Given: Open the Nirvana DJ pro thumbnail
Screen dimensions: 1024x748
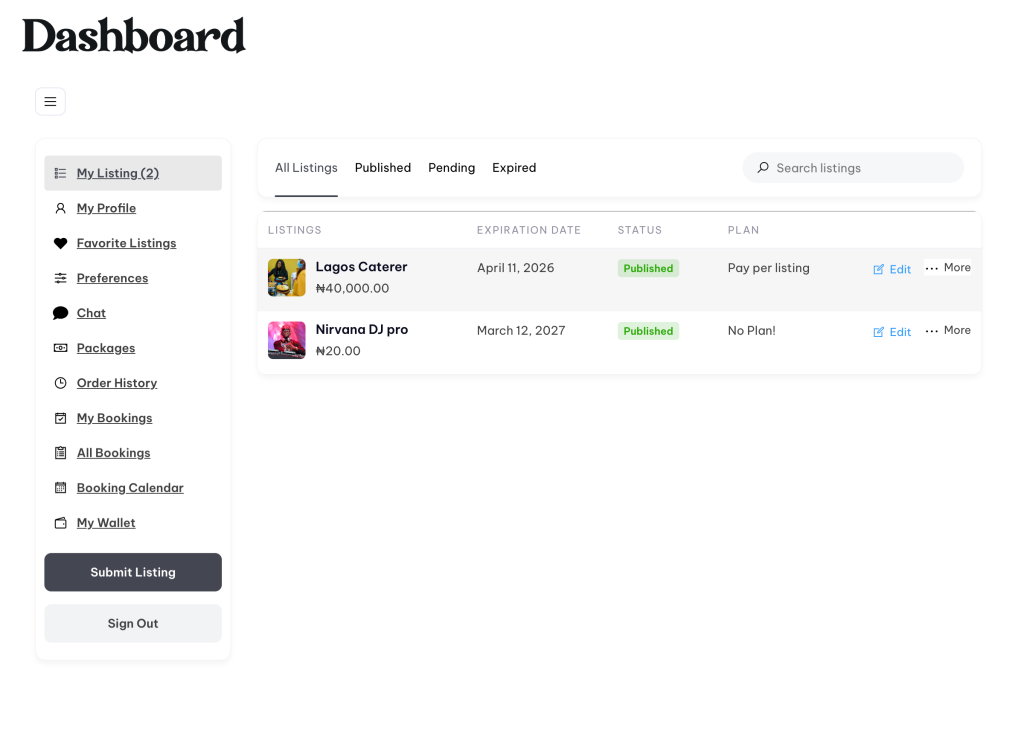Looking at the screenshot, I should coord(286,340).
